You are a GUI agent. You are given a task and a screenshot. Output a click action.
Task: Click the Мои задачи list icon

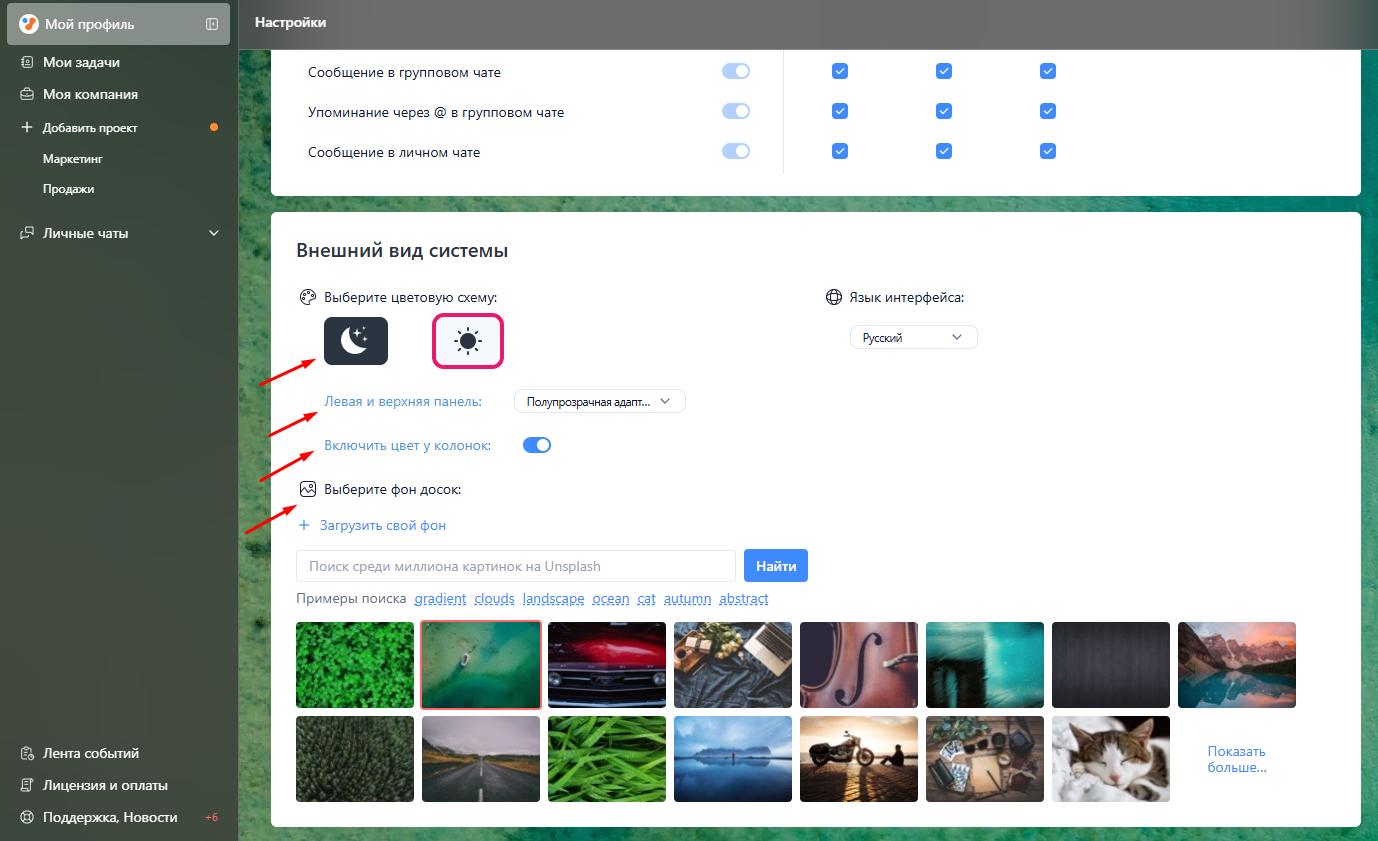pos(27,62)
